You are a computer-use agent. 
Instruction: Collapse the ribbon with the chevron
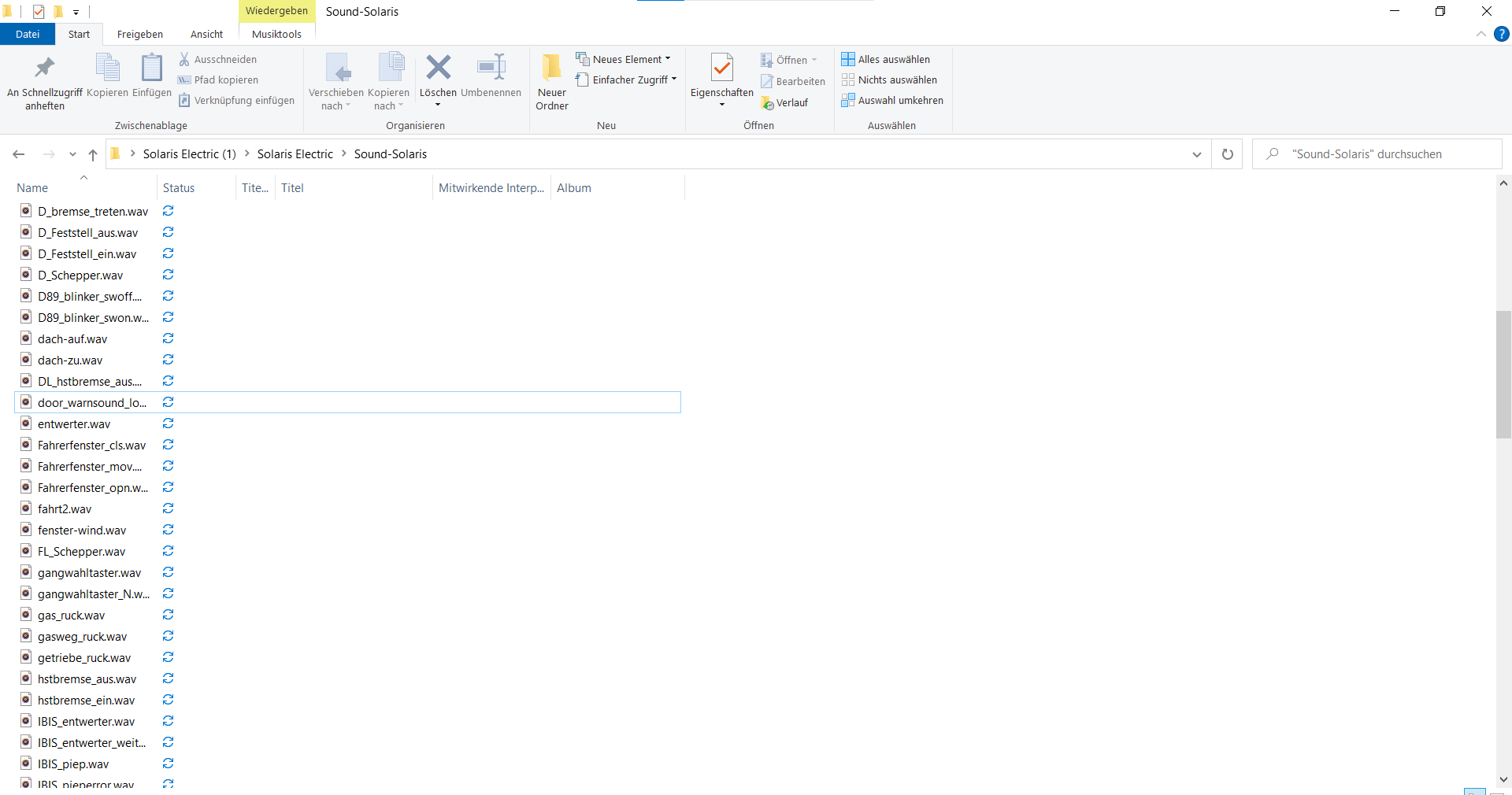(1481, 34)
